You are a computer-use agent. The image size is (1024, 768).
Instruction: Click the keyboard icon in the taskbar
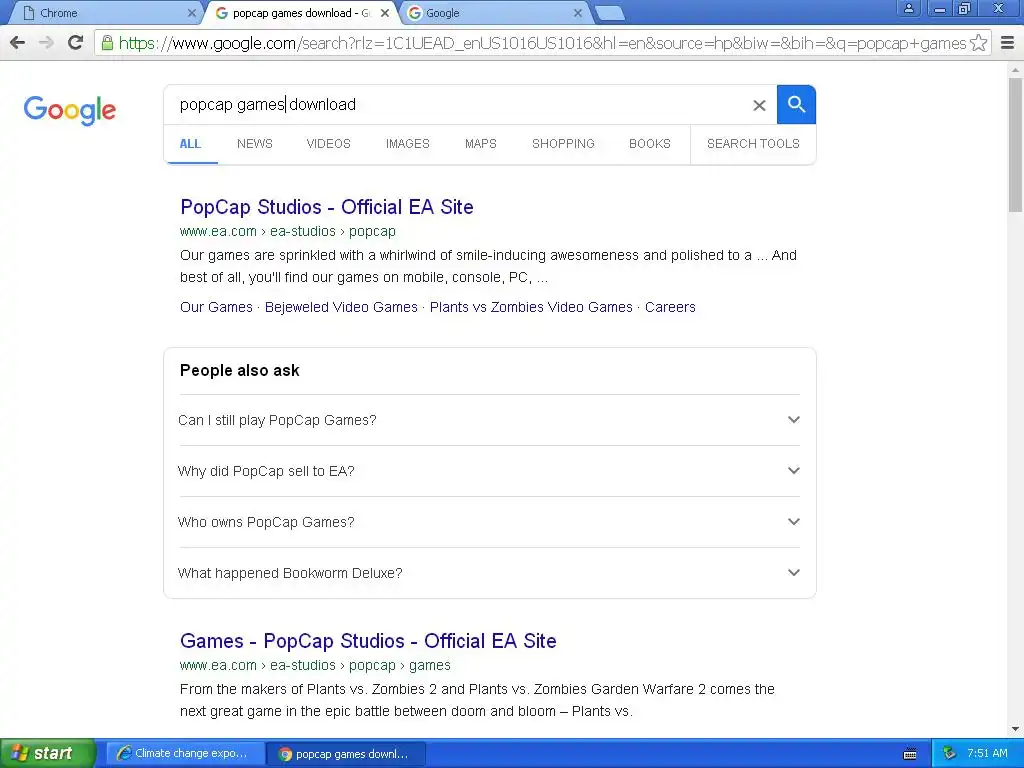click(910, 754)
